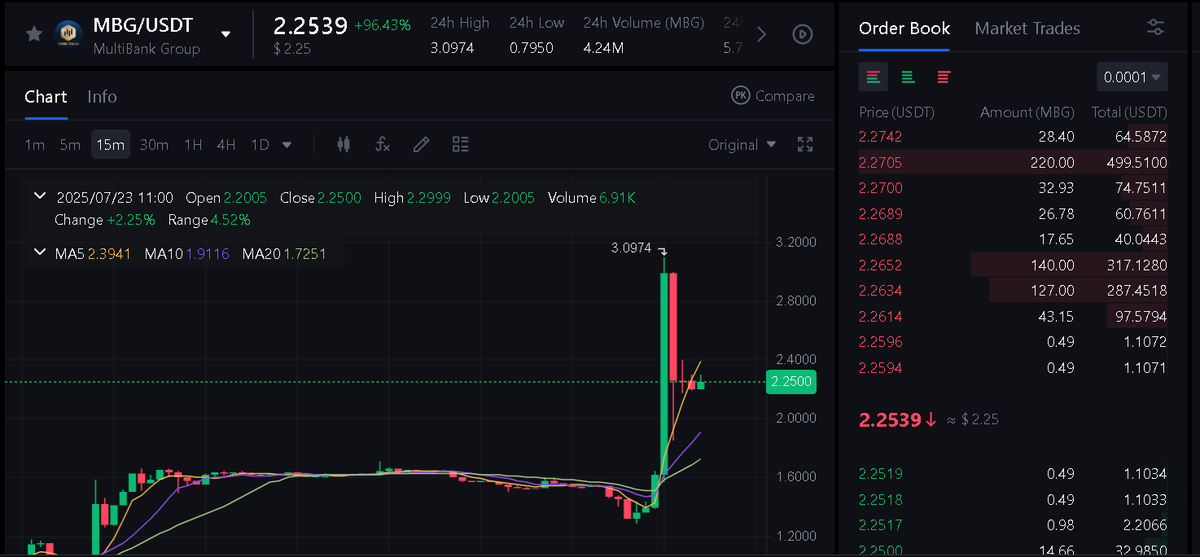The image size is (1200, 557).
Task: Toggle the favorite star for MBG/USDT
Action: click(34, 34)
